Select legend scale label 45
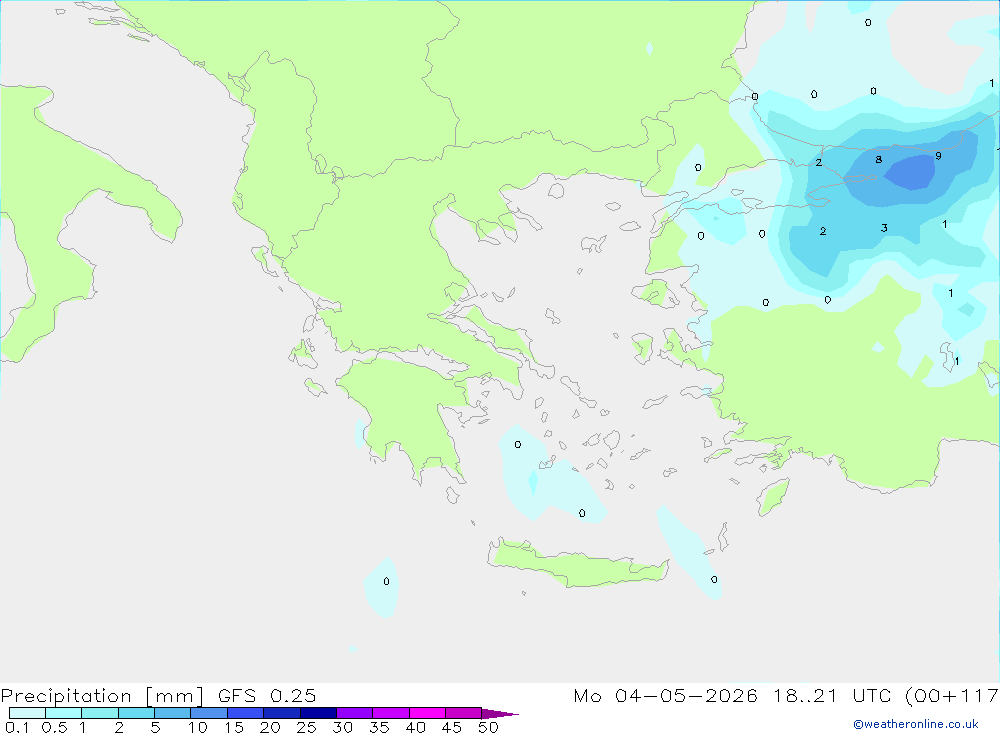 pyautogui.click(x=452, y=727)
